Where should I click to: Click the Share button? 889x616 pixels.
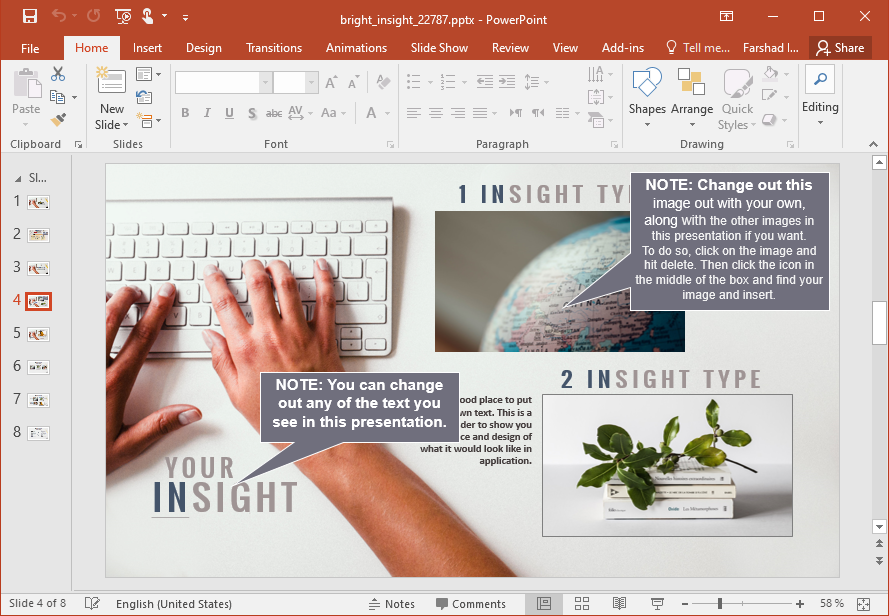839,48
